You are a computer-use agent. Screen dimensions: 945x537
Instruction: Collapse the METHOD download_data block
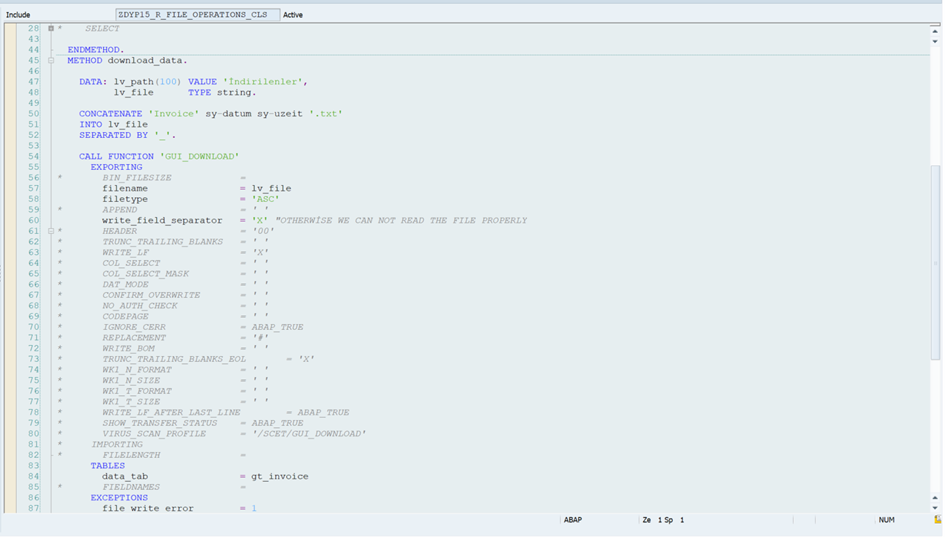point(51,60)
